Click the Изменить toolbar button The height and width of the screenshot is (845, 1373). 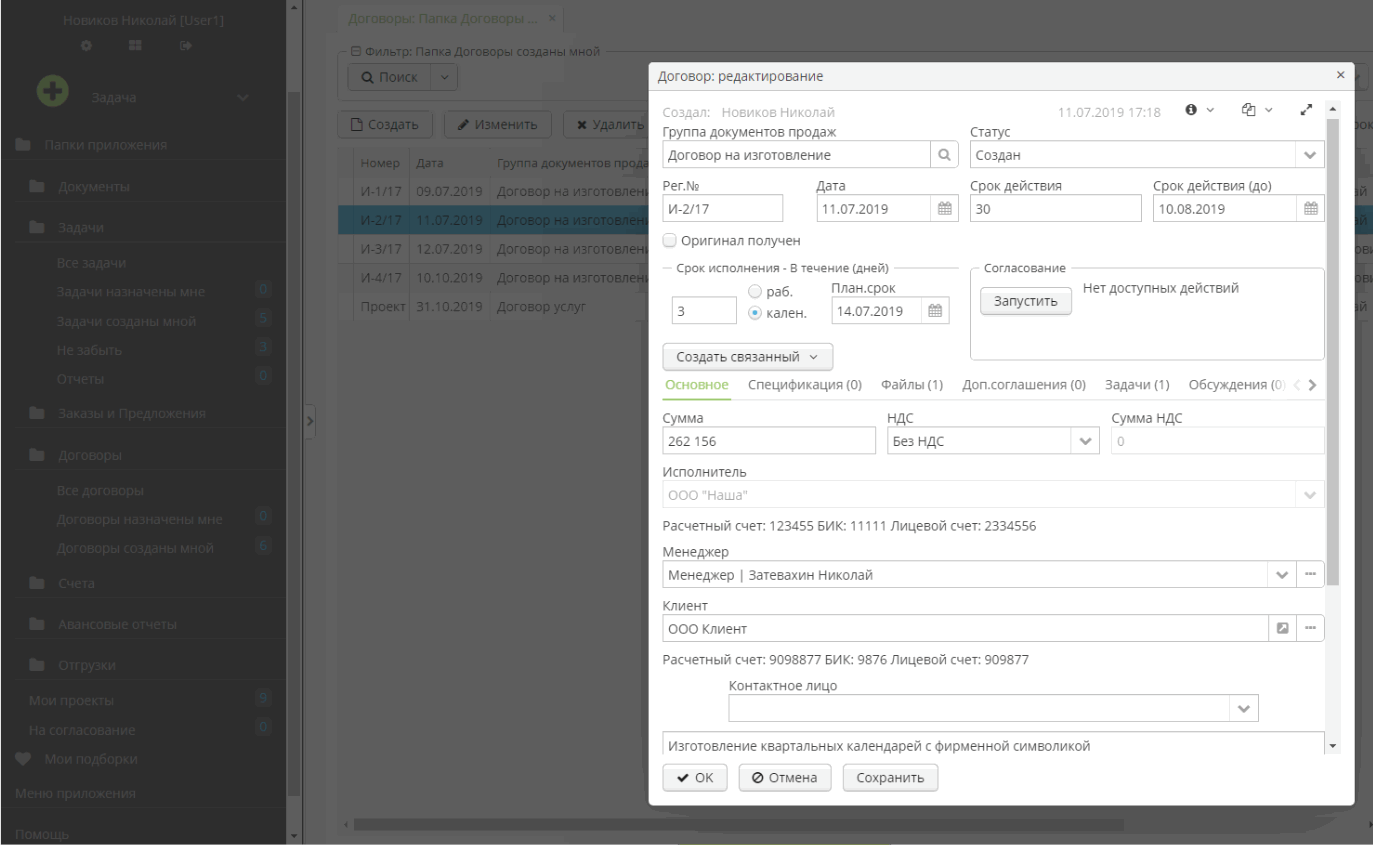tap(497, 125)
